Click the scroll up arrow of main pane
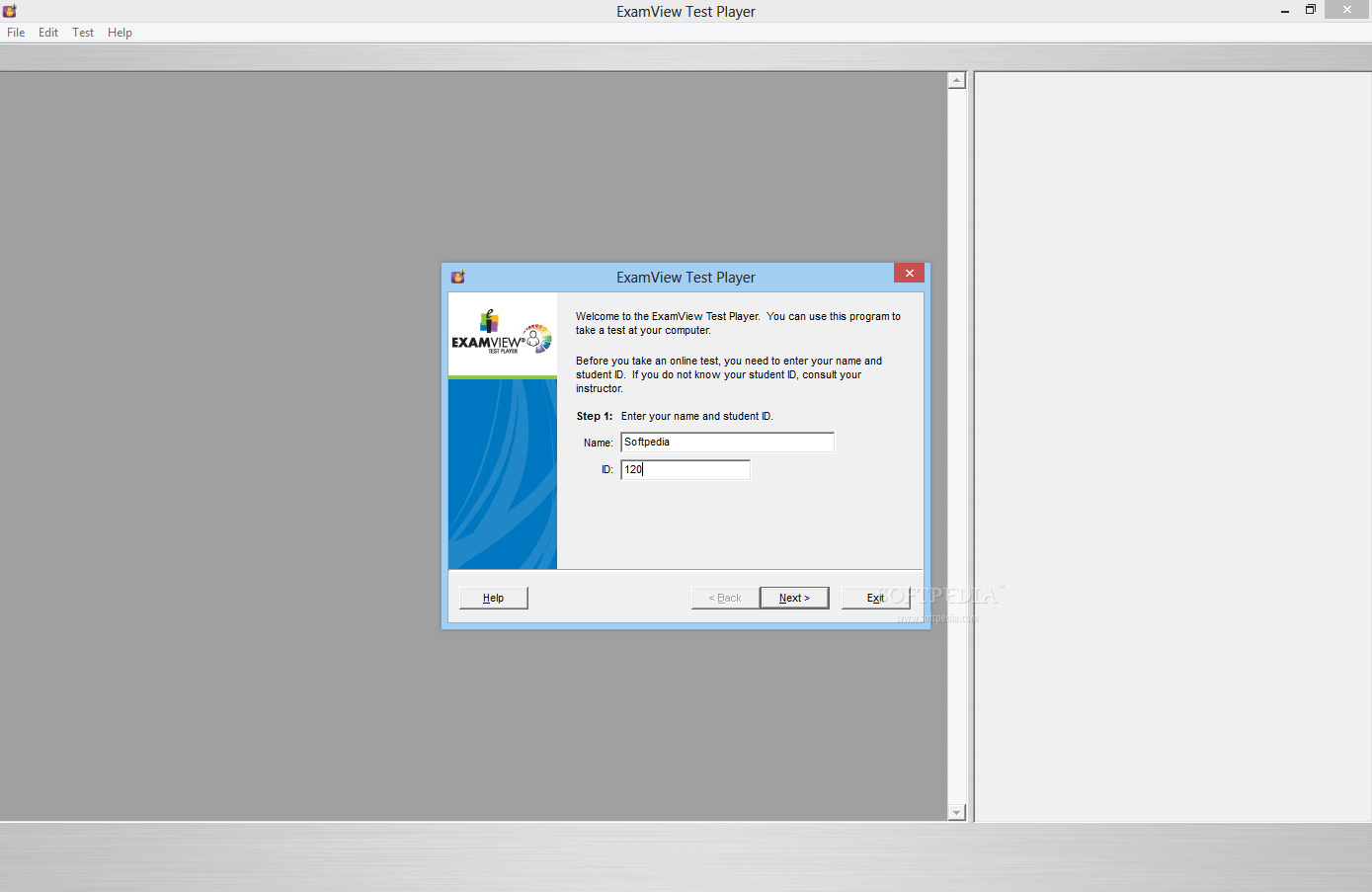 click(x=956, y=80)
